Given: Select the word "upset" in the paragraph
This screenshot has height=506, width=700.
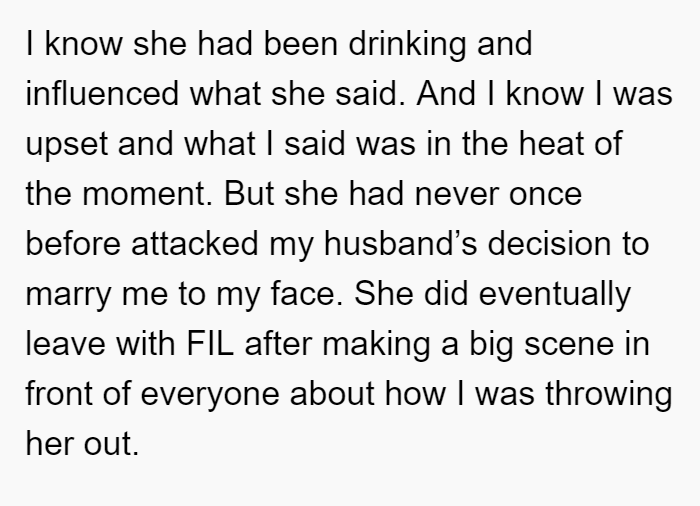Looking at the screenshot, I should pos(67,145).
